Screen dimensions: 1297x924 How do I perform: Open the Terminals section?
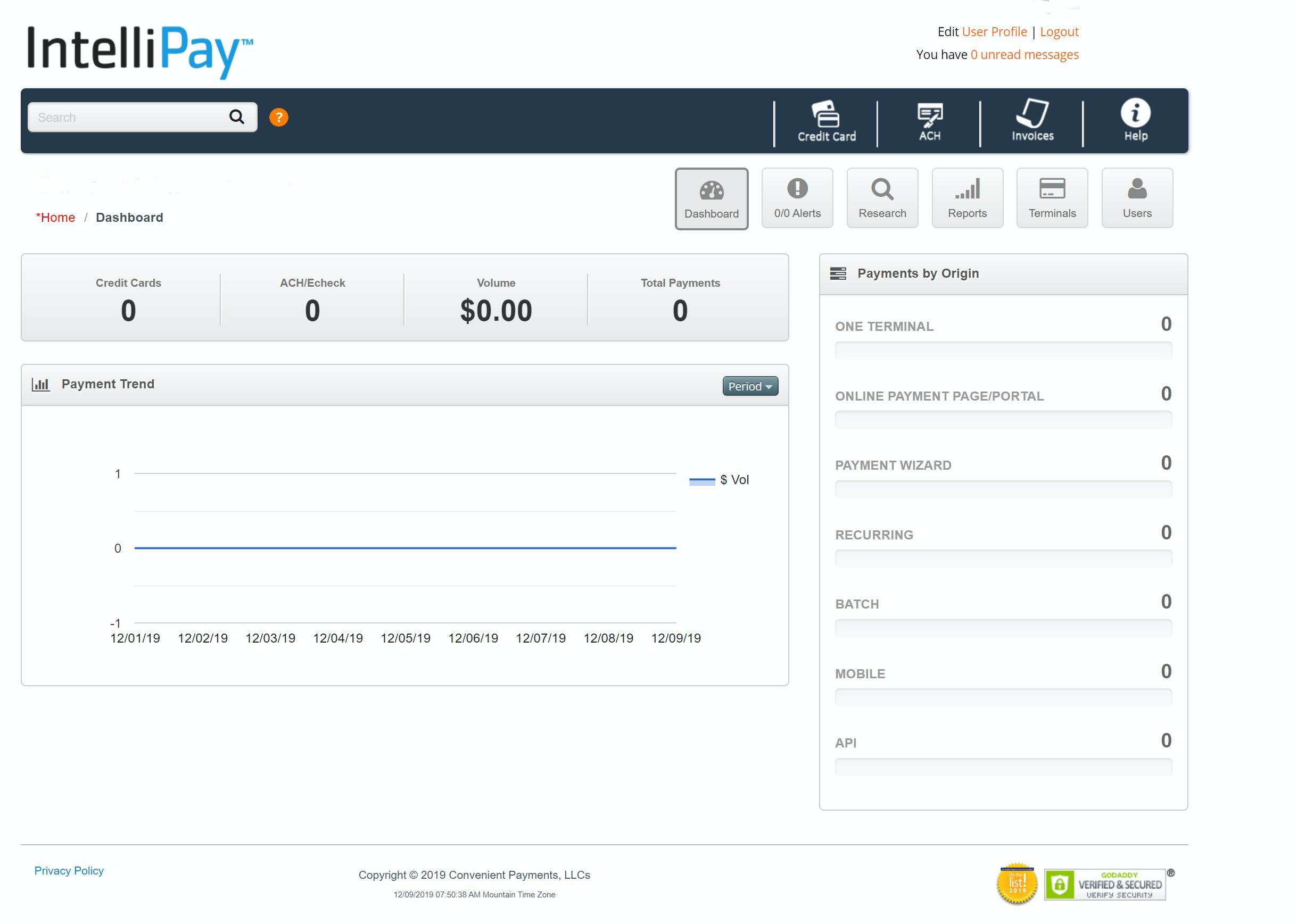click(x=1052, y=198)
